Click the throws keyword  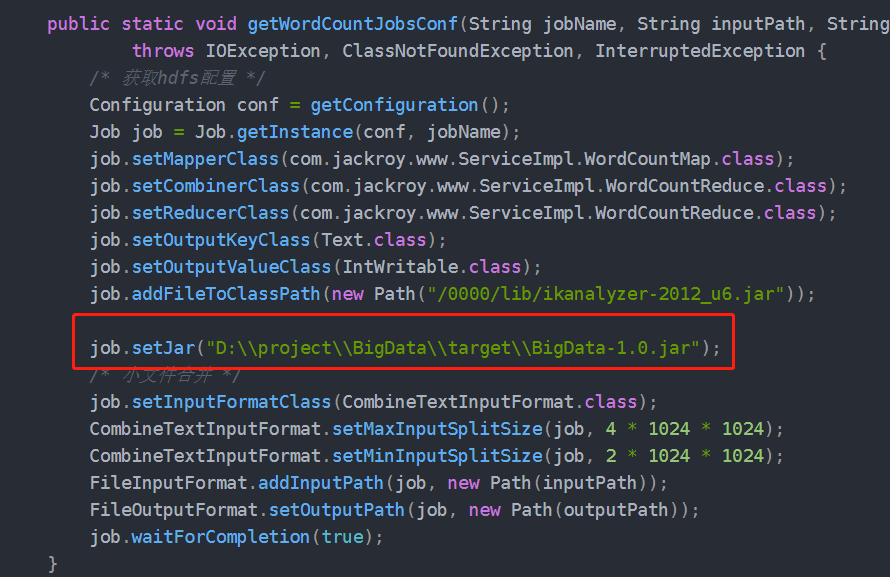pyautogui.click(x=163, y=51)
